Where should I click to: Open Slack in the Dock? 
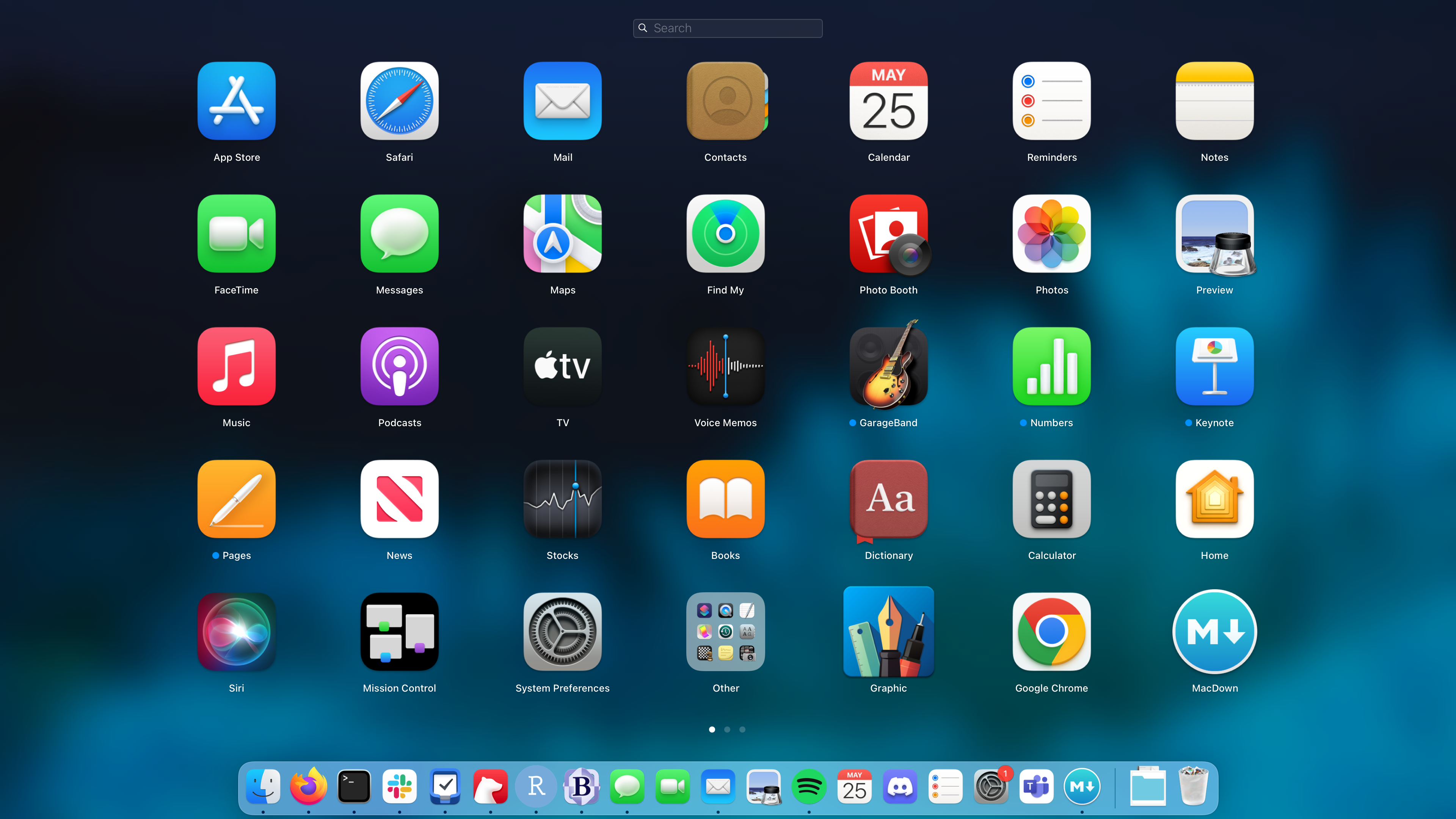pos(400,786)
